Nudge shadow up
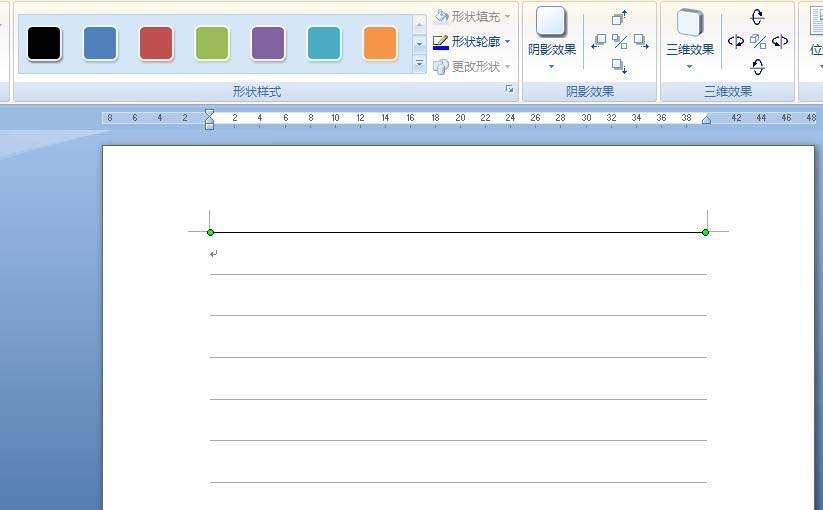 619,17
